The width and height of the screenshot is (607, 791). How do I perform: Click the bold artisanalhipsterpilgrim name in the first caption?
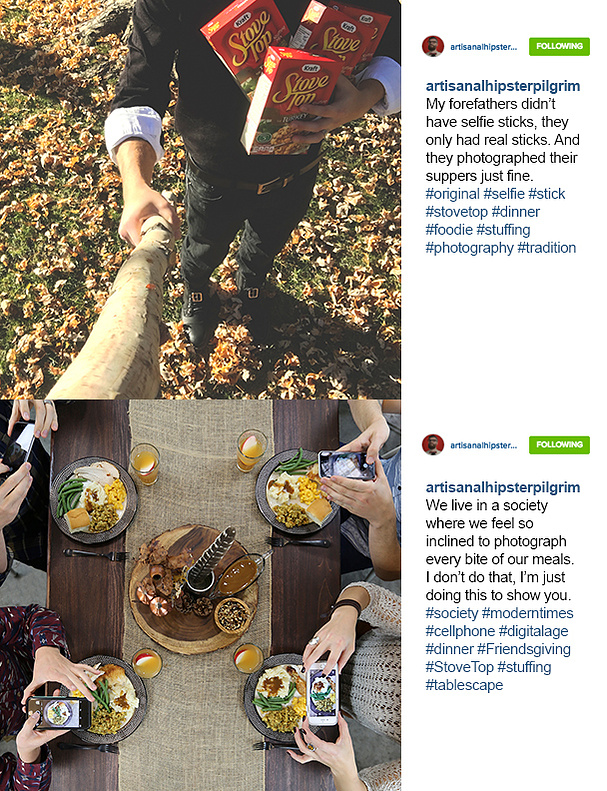(503, 86)
